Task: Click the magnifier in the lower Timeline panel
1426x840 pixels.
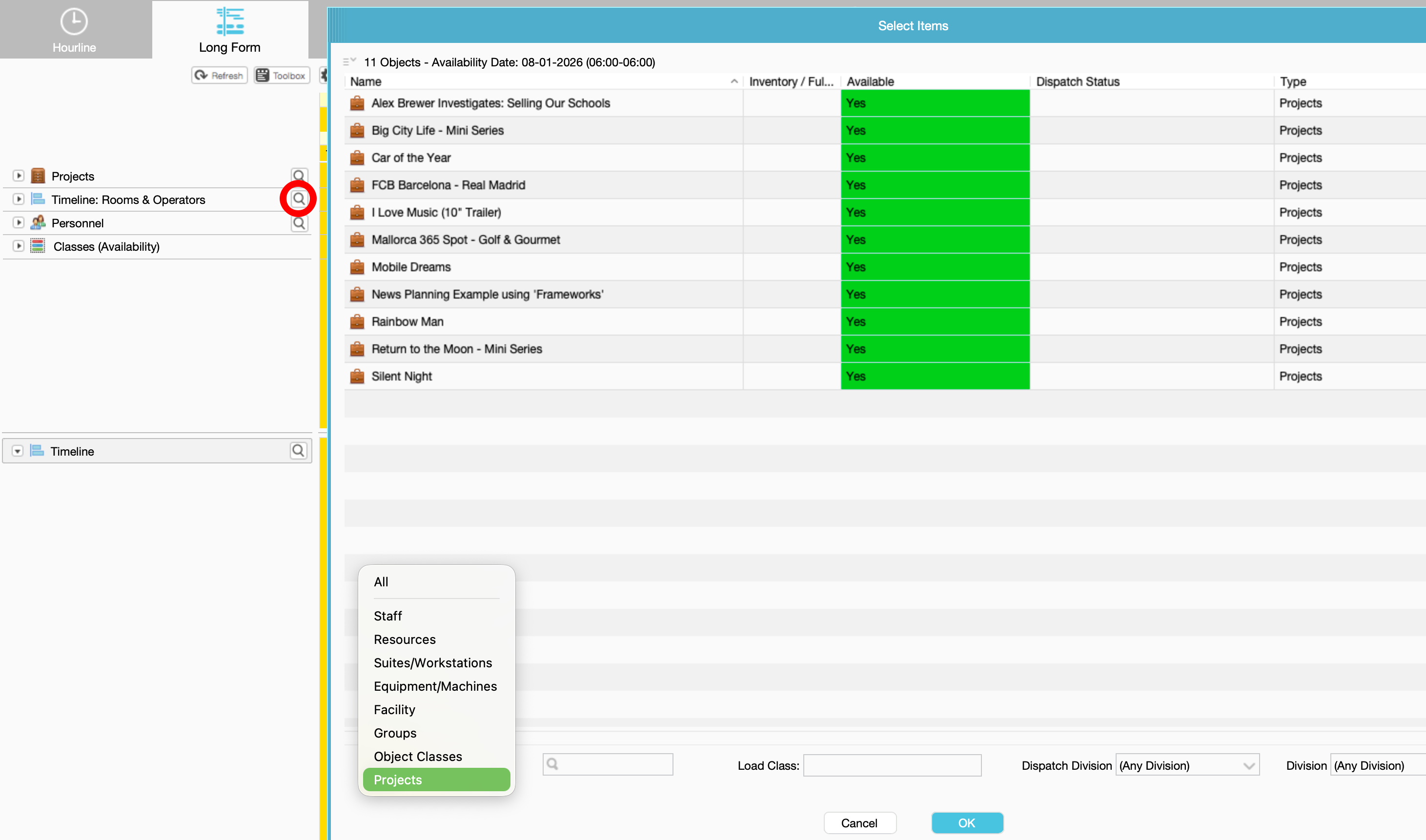Action: (x=299, y=451)
